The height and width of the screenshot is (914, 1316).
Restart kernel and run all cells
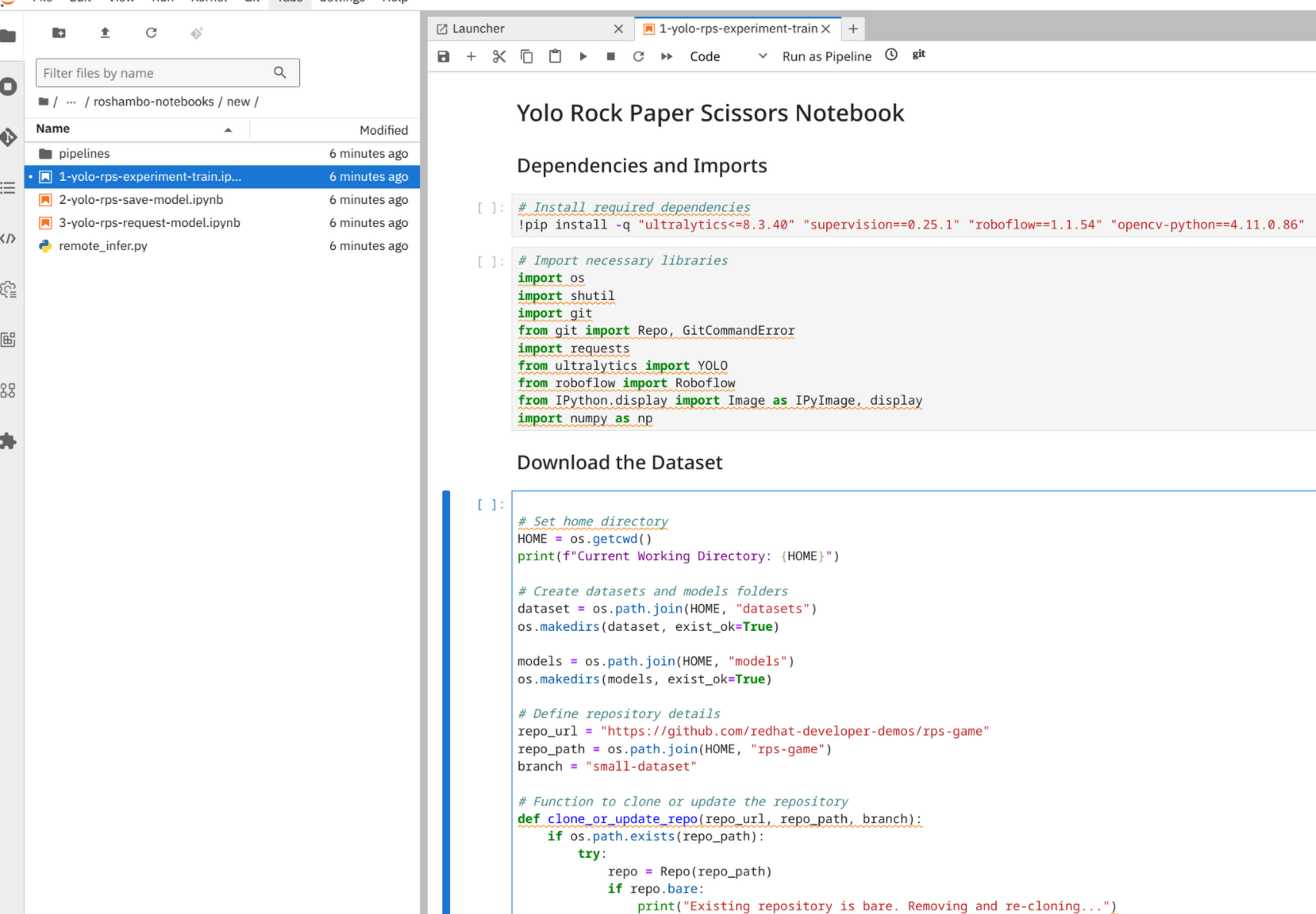(667, 56)
